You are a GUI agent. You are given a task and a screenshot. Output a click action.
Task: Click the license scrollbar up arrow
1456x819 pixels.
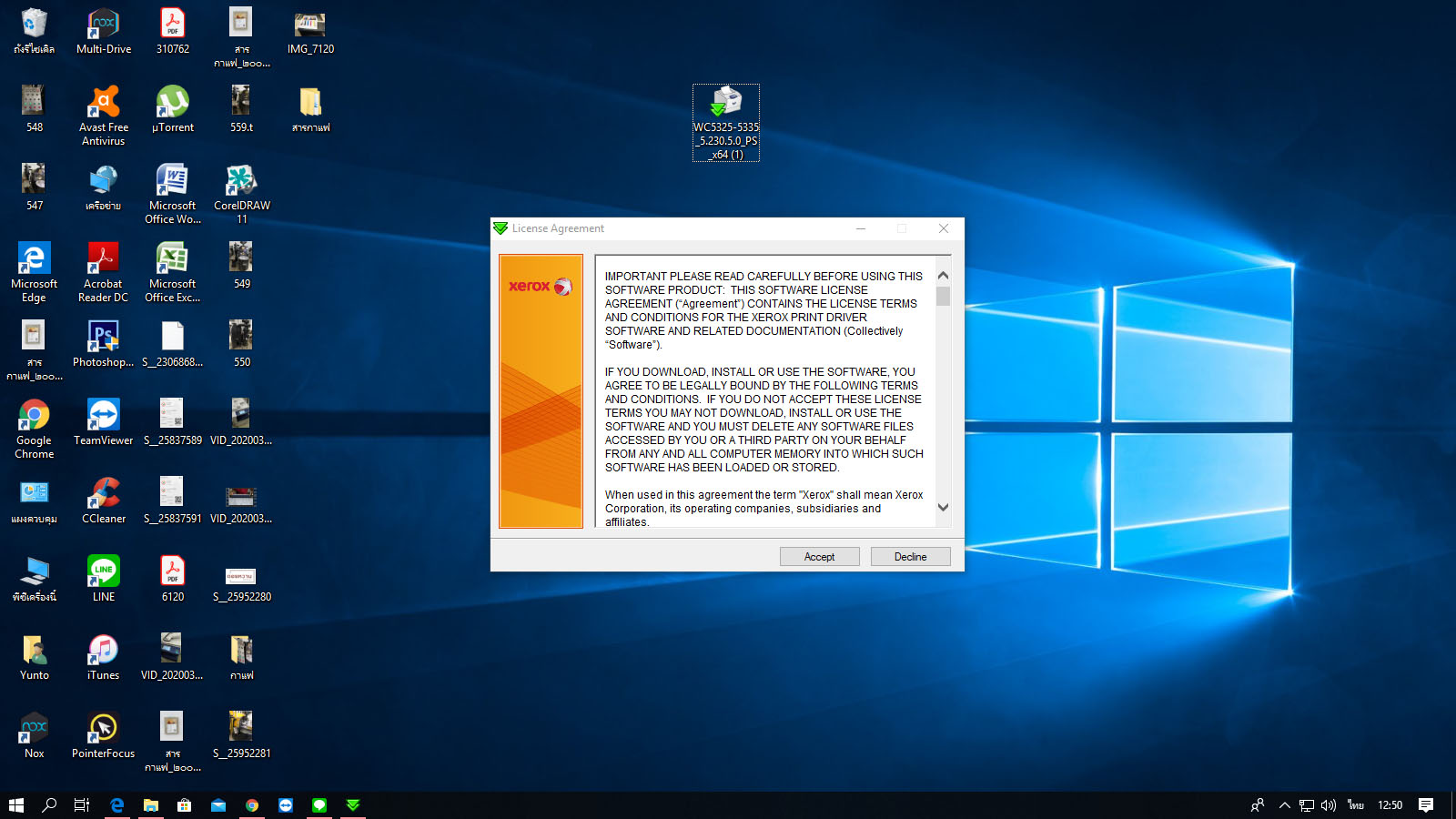point(943,276)
